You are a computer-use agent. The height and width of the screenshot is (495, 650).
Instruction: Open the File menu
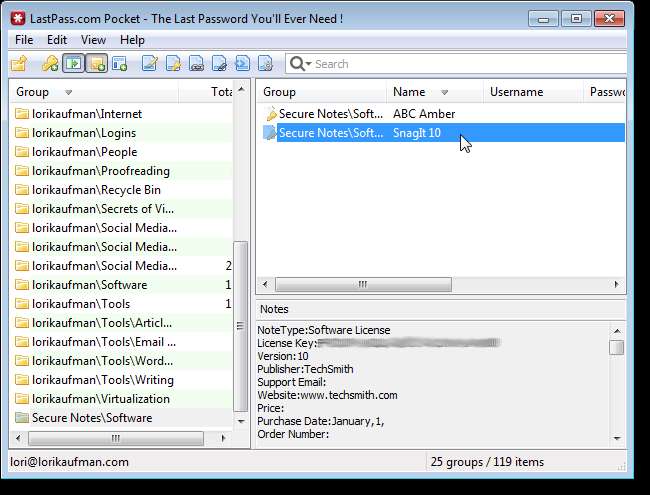[x=24, y=40]
